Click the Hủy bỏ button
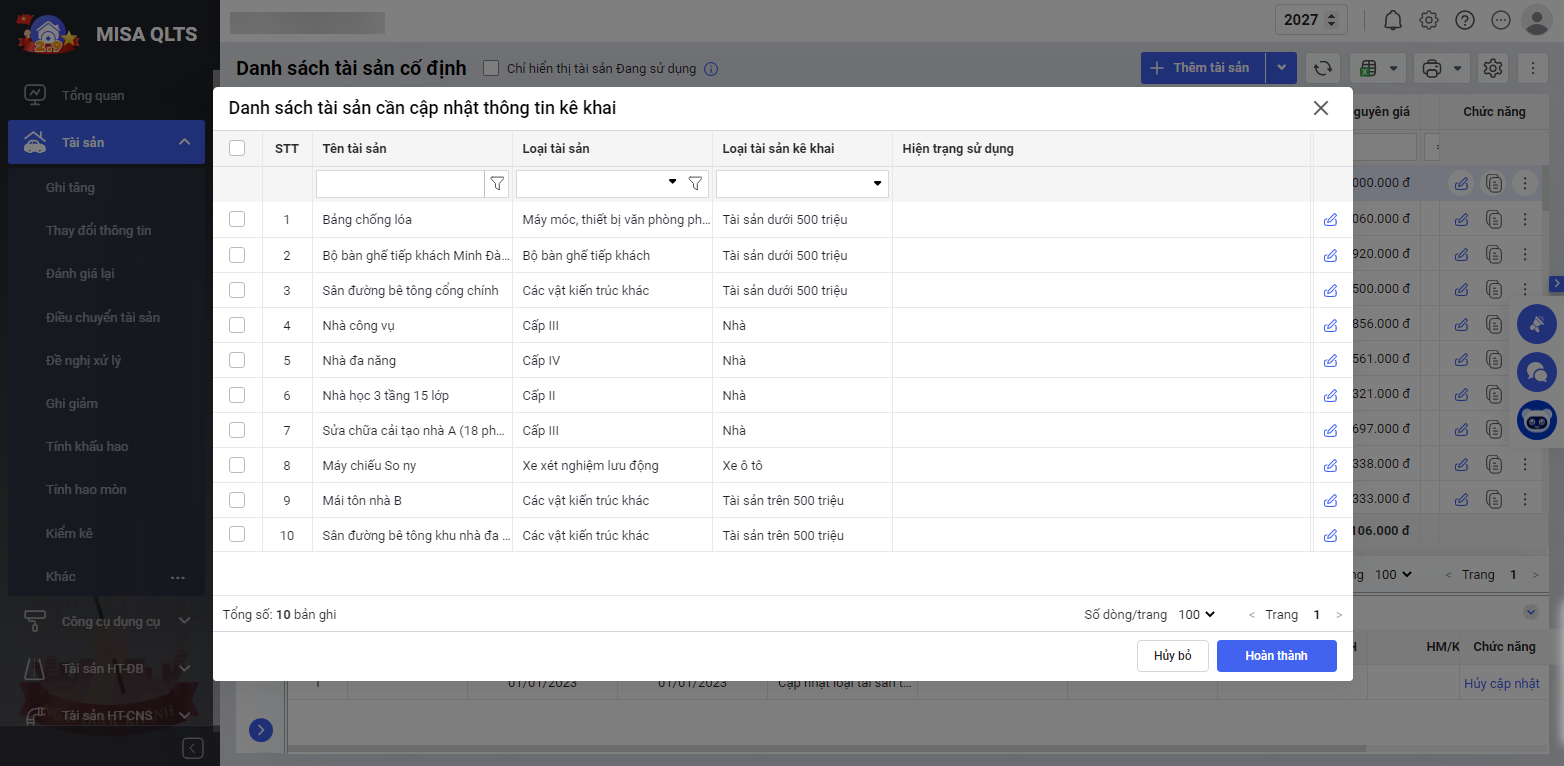The width and height of the screenshot is (1564, 766). (x=1172, y=656)
